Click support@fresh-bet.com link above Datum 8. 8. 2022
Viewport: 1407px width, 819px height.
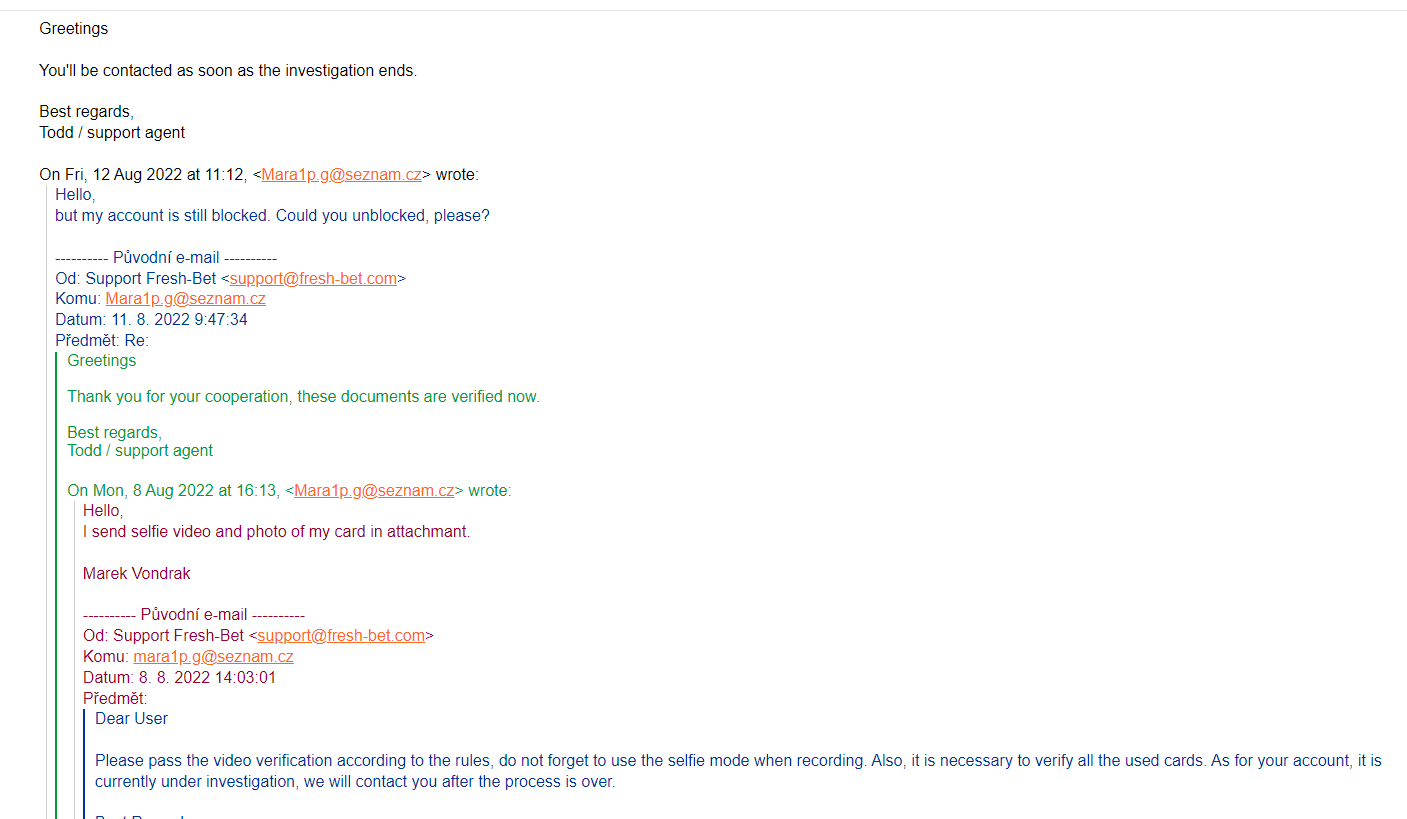click(341, 635)
